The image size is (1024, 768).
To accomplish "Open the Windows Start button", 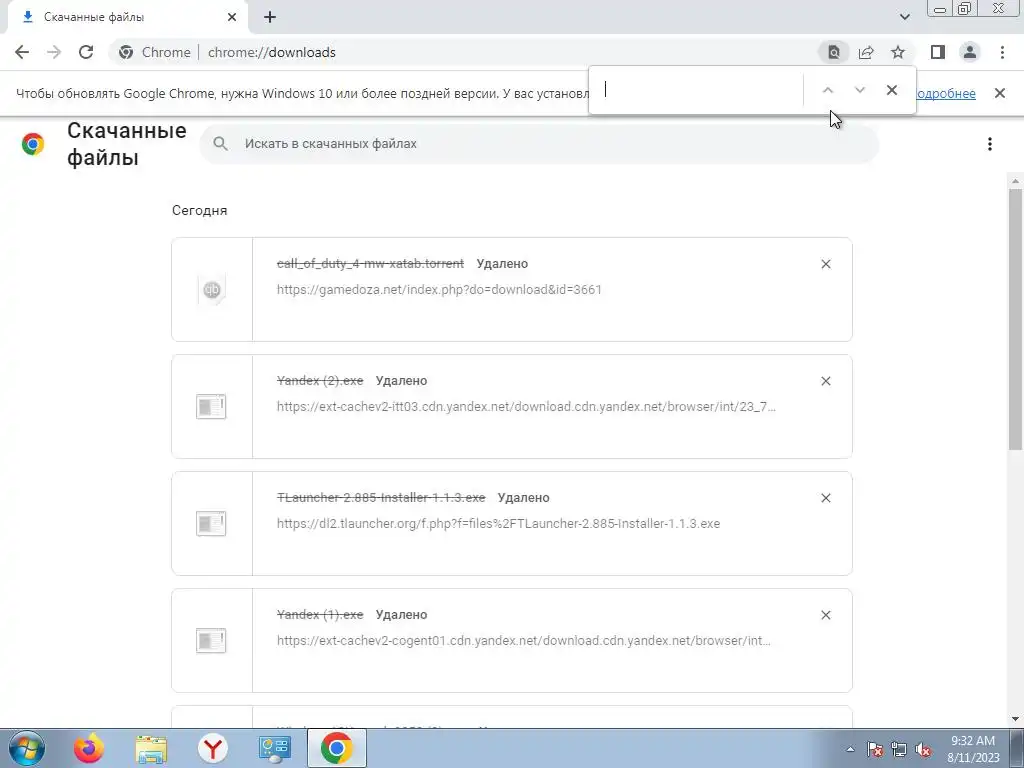I will [x=26, y=748].
